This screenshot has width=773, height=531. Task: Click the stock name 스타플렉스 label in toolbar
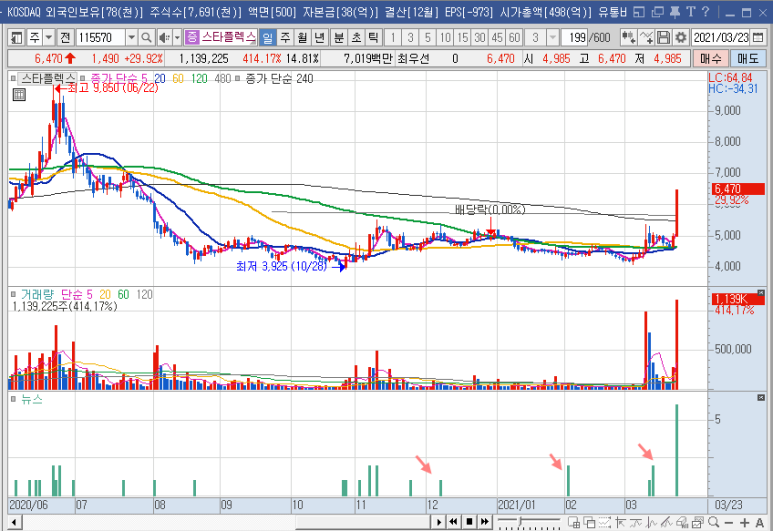[x=228, y=37]
